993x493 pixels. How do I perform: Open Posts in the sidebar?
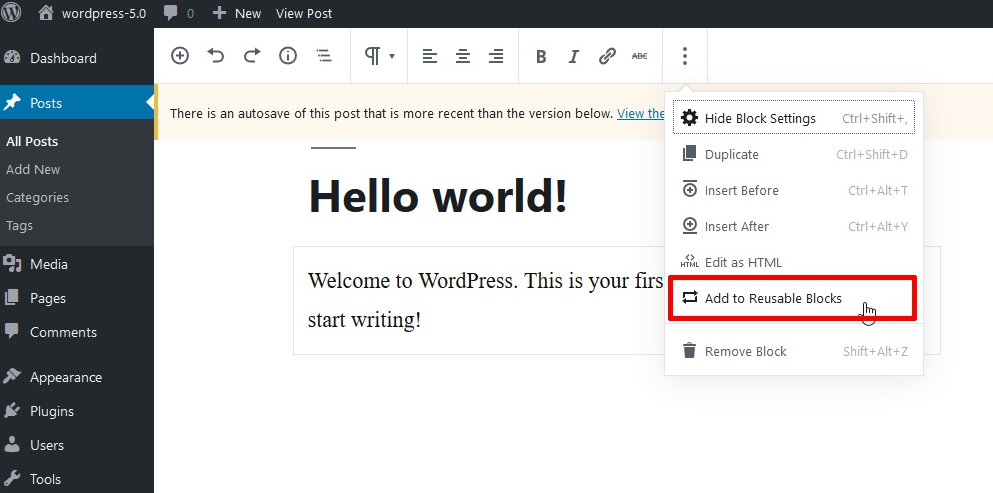77,103
